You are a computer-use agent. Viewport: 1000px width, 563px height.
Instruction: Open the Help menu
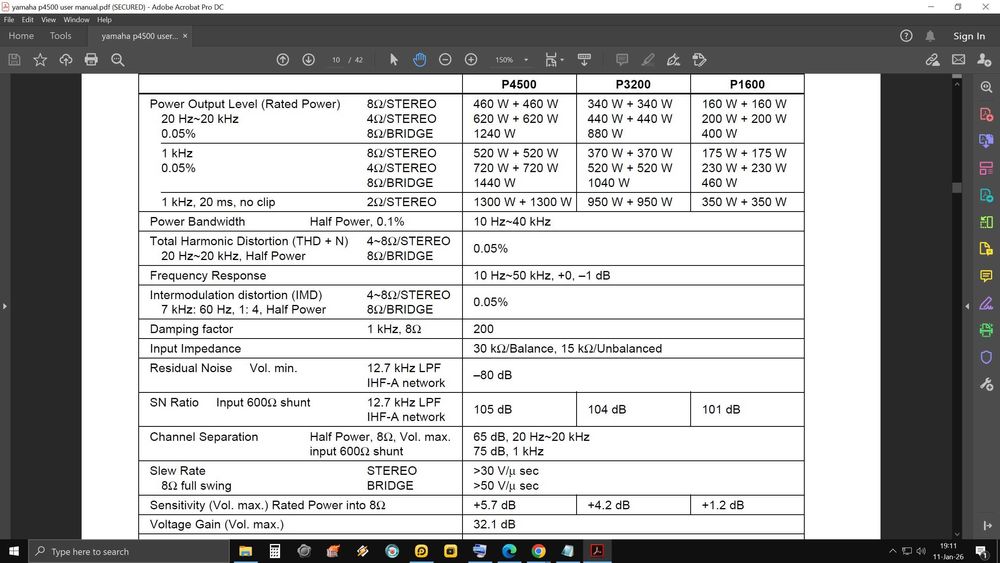point(104,20)
